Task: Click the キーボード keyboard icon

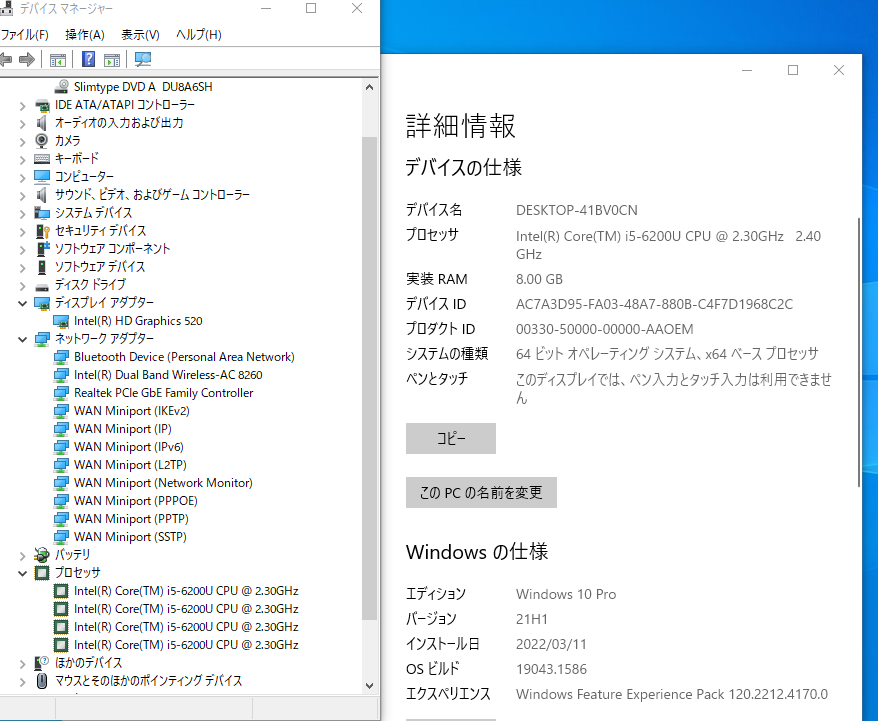Action: [42, 159]
